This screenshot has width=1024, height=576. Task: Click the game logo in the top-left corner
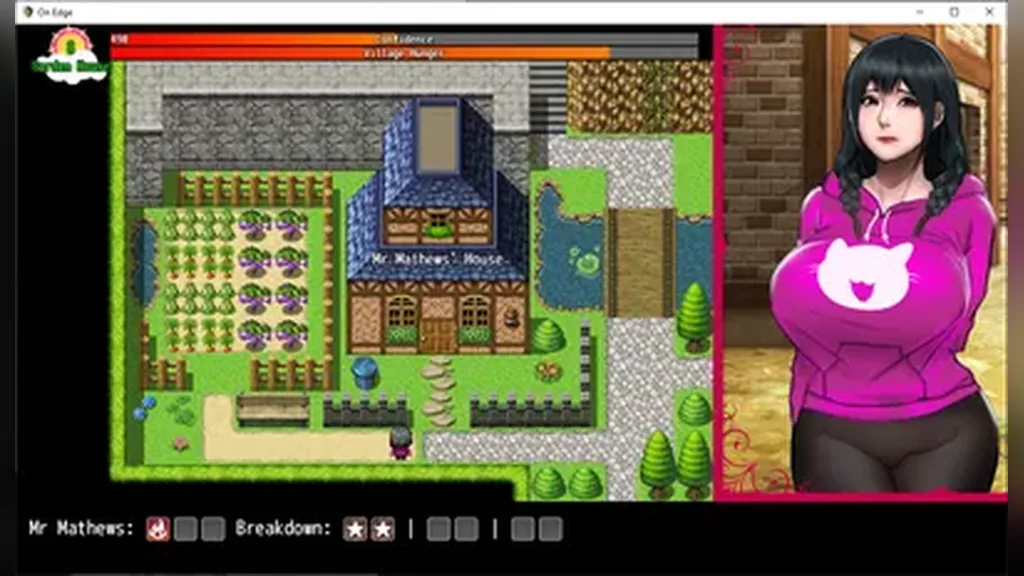pos(70,56)
